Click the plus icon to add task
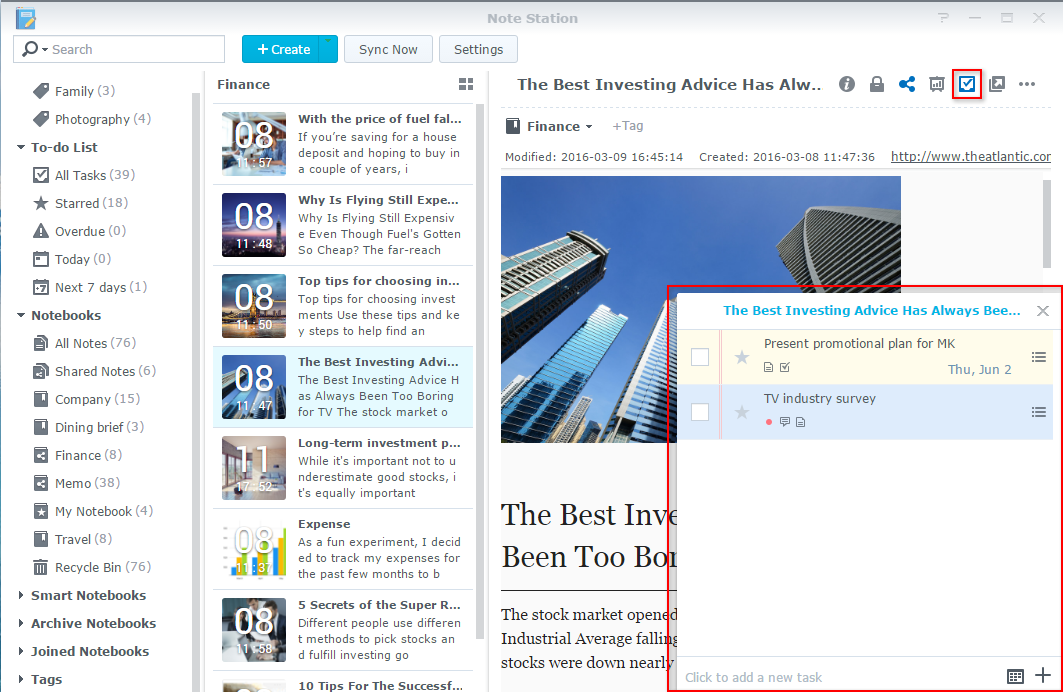This screenshot has width=1063, height=692. click(1043, 676)
